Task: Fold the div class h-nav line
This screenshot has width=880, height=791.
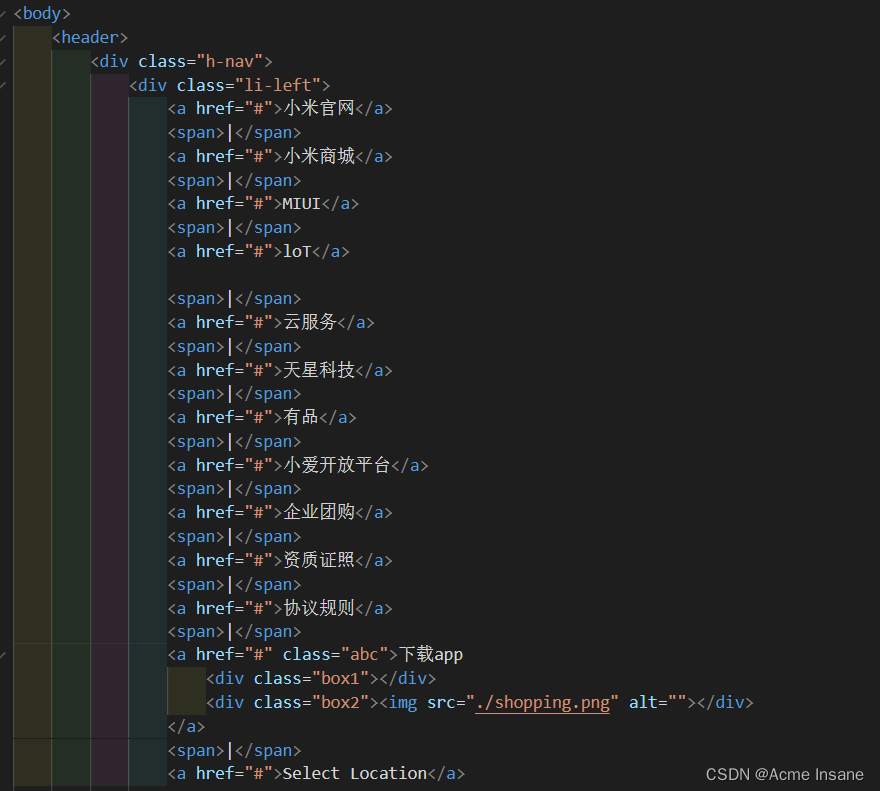Action: [x=3, y=62]
